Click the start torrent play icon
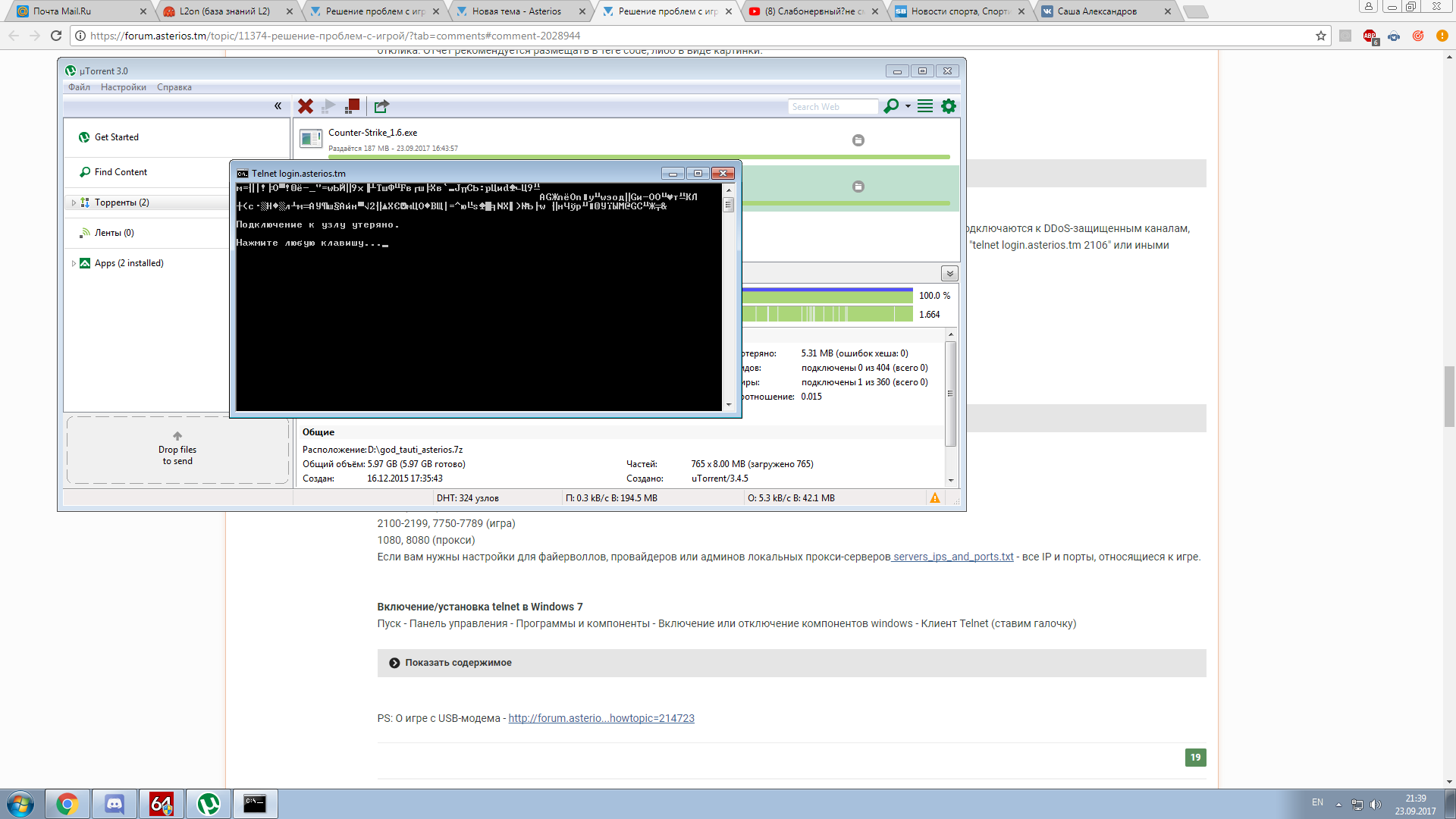Viewport: 1456px width, 819px height. (329, 106)
